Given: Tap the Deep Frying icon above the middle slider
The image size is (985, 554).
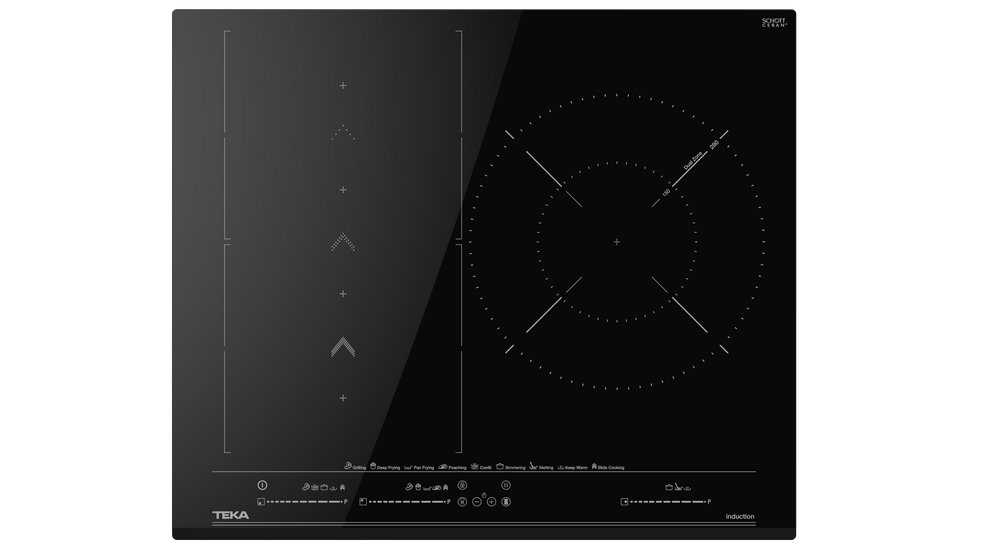Looking at the screenshot, I should (x=418, y=487).
